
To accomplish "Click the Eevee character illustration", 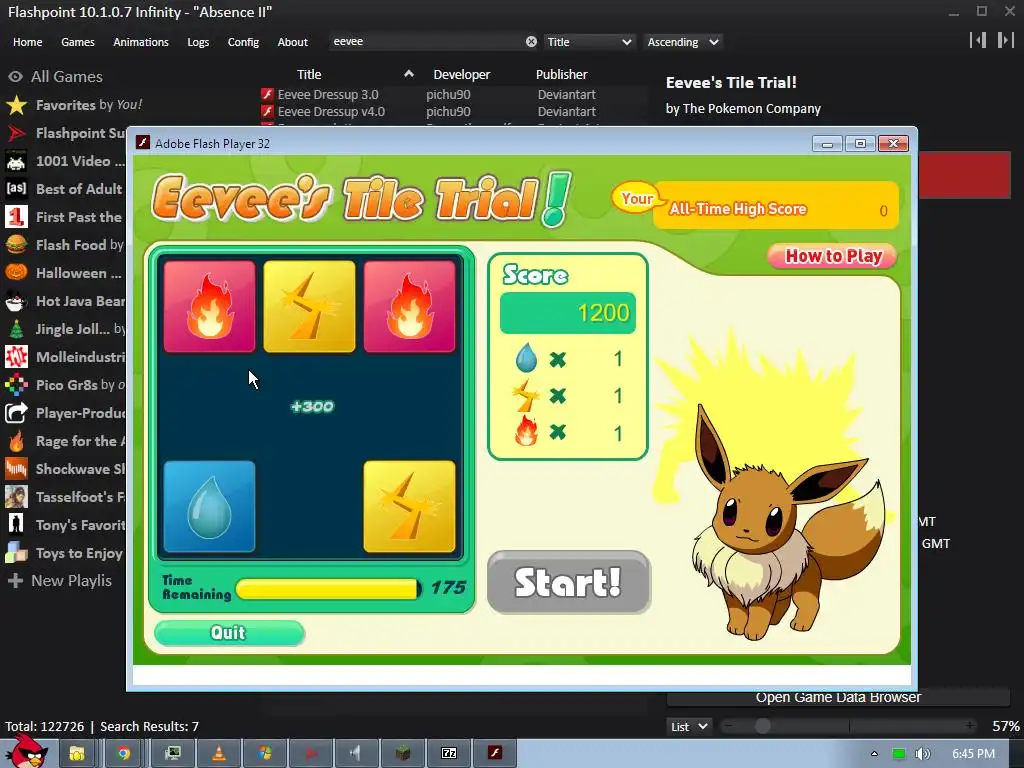I will tap(790, 522).
